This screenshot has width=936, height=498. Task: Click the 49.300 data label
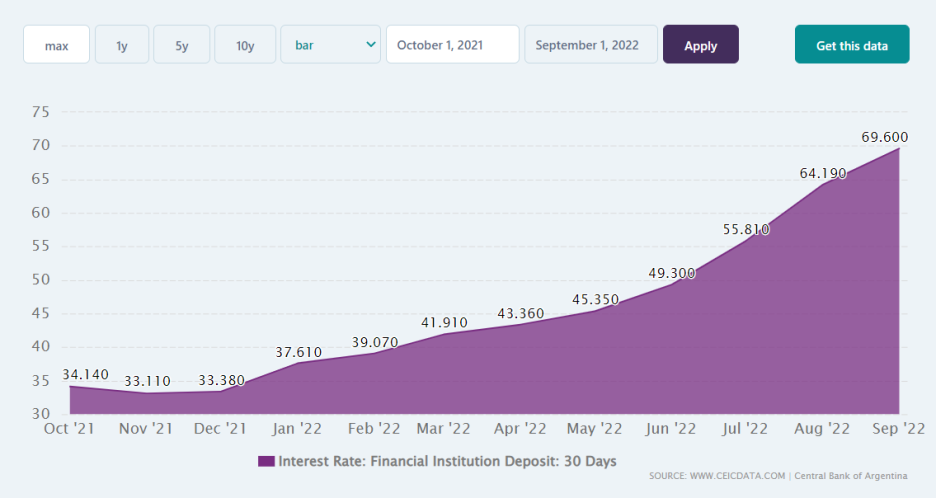coord(672,273)
